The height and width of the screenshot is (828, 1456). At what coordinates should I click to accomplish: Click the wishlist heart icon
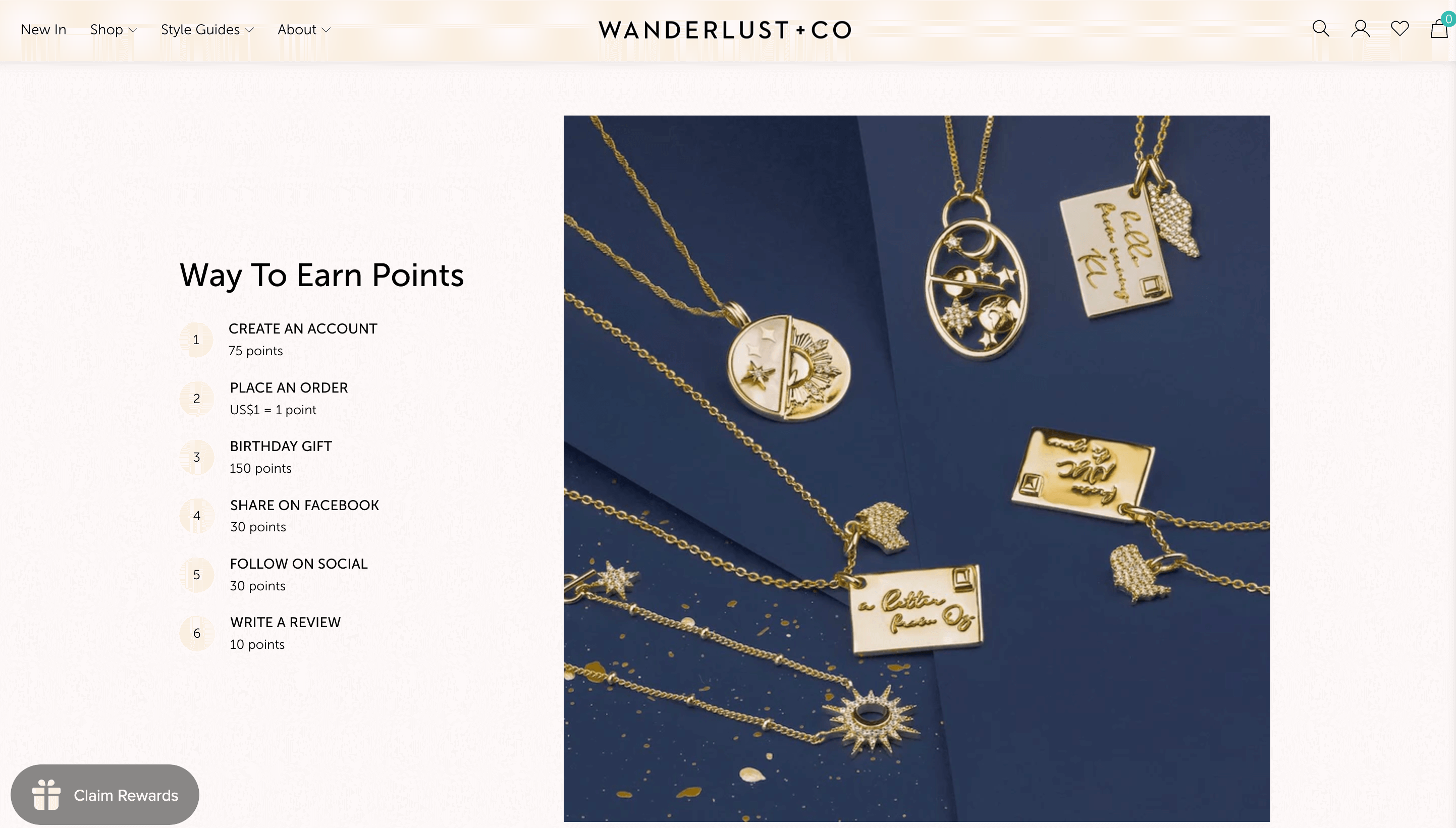coord(1400,28)
